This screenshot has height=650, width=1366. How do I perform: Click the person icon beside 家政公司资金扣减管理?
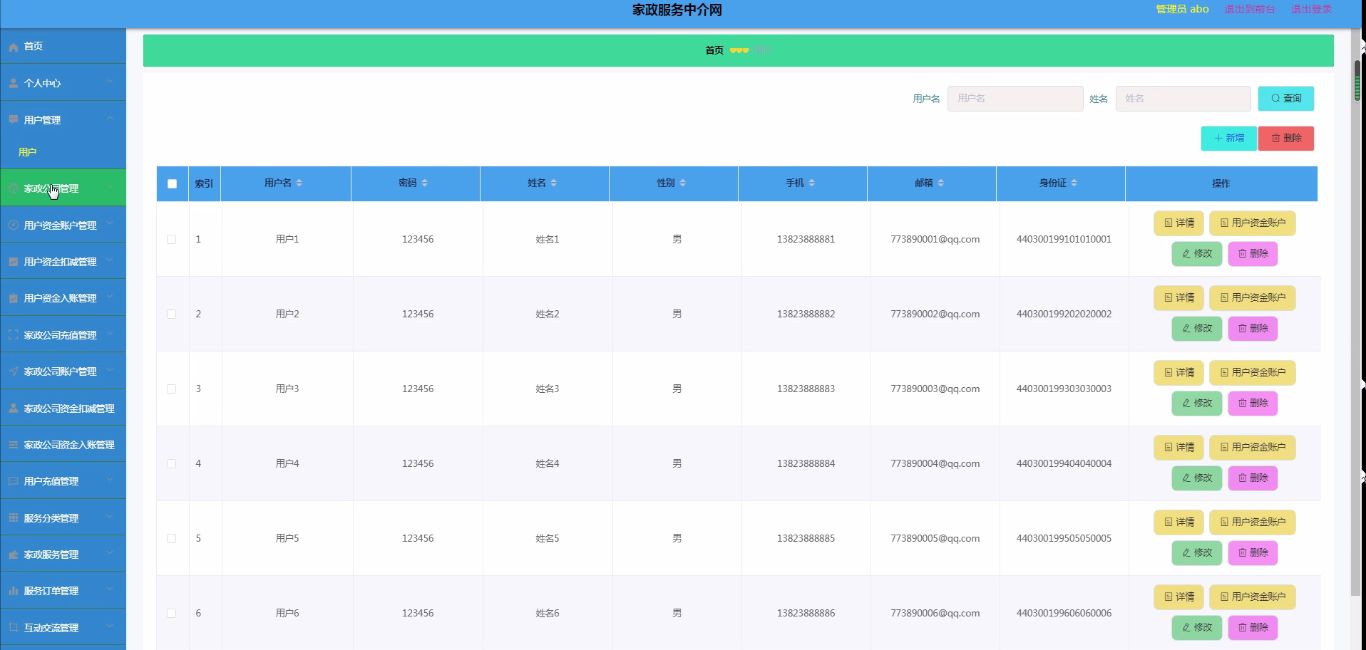coord(13,408)
